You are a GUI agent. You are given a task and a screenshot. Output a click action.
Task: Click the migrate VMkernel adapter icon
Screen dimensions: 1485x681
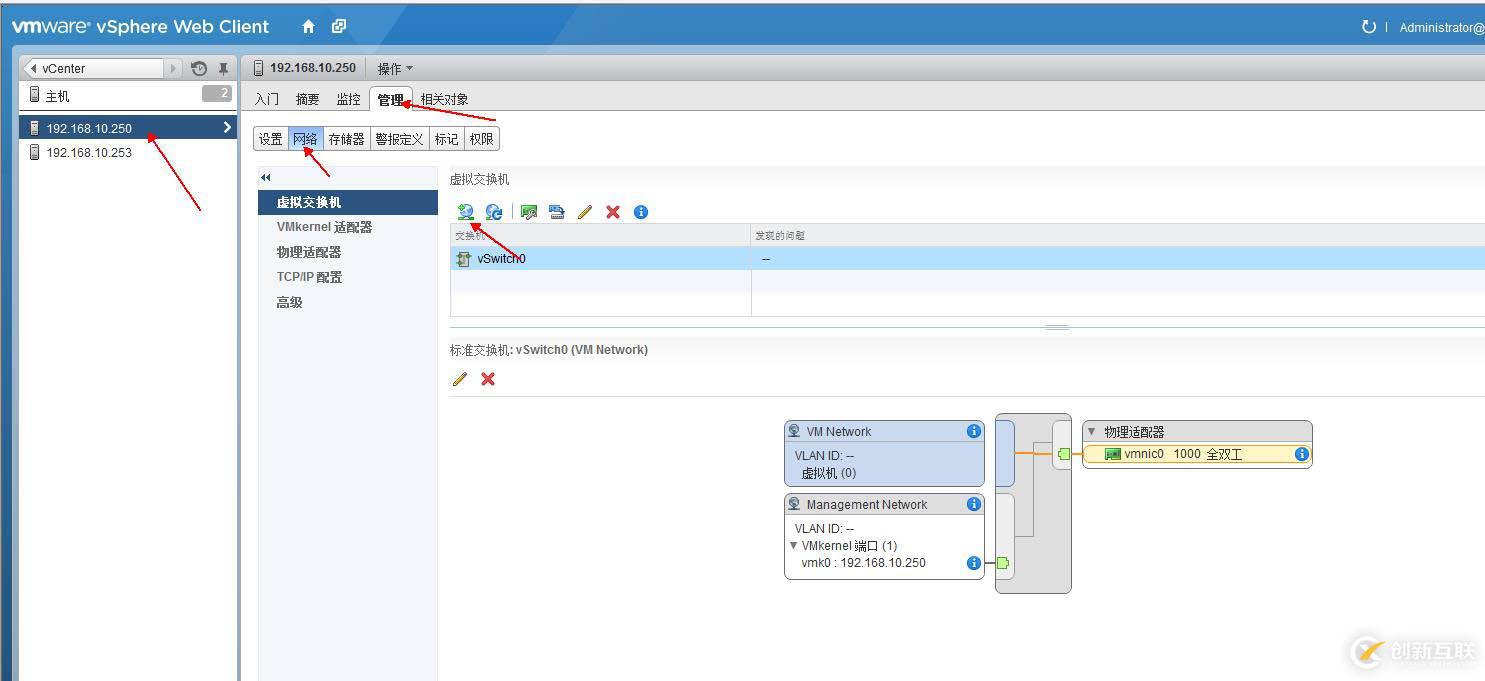[557, 212]
